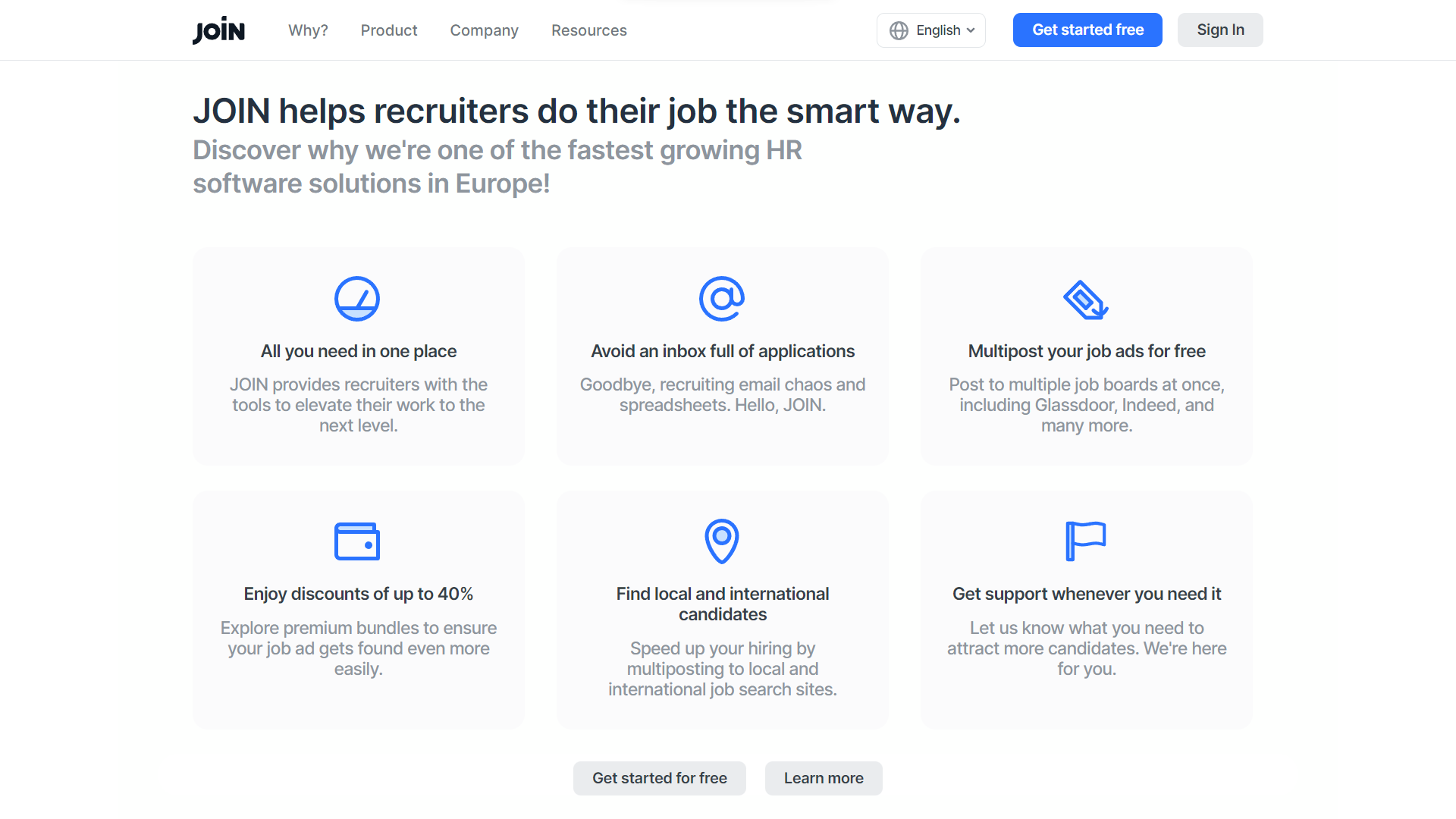Image resolution: width=1456 pixels, height=819 pixels.
Task: Click the at-sign email icon
Action: (x=722, y=299)
